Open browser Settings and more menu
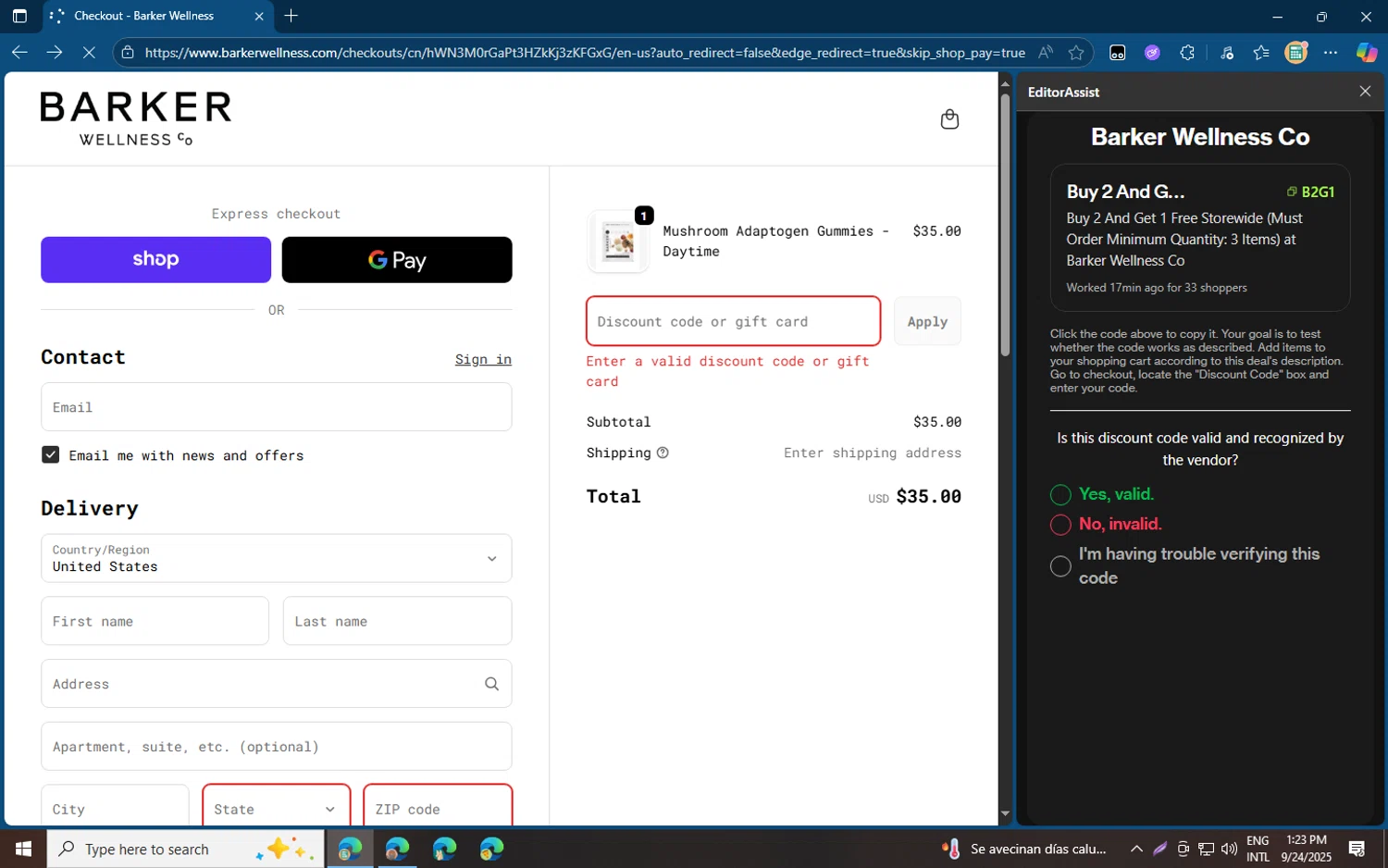1388x868 pixels. 1331,53
